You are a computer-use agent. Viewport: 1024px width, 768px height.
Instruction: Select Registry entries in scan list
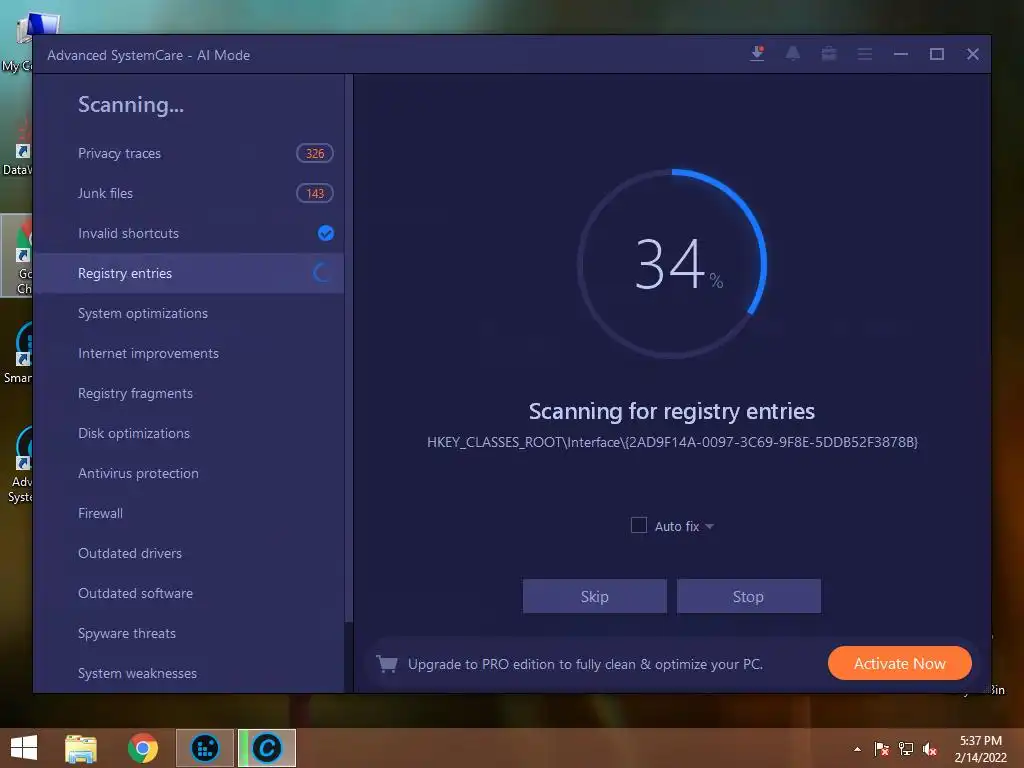188,273
